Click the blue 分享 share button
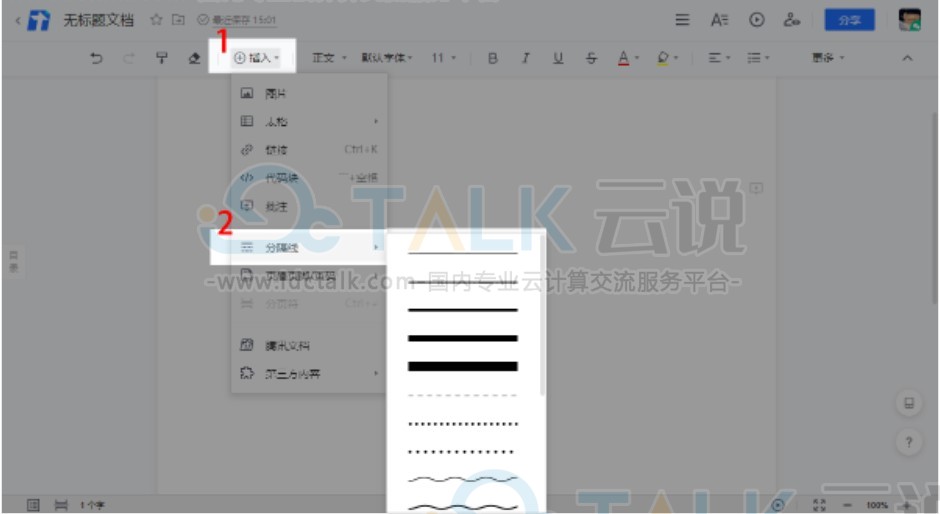Image resolution: width=940 pixels, height=514 pixels. click(849, 20)
